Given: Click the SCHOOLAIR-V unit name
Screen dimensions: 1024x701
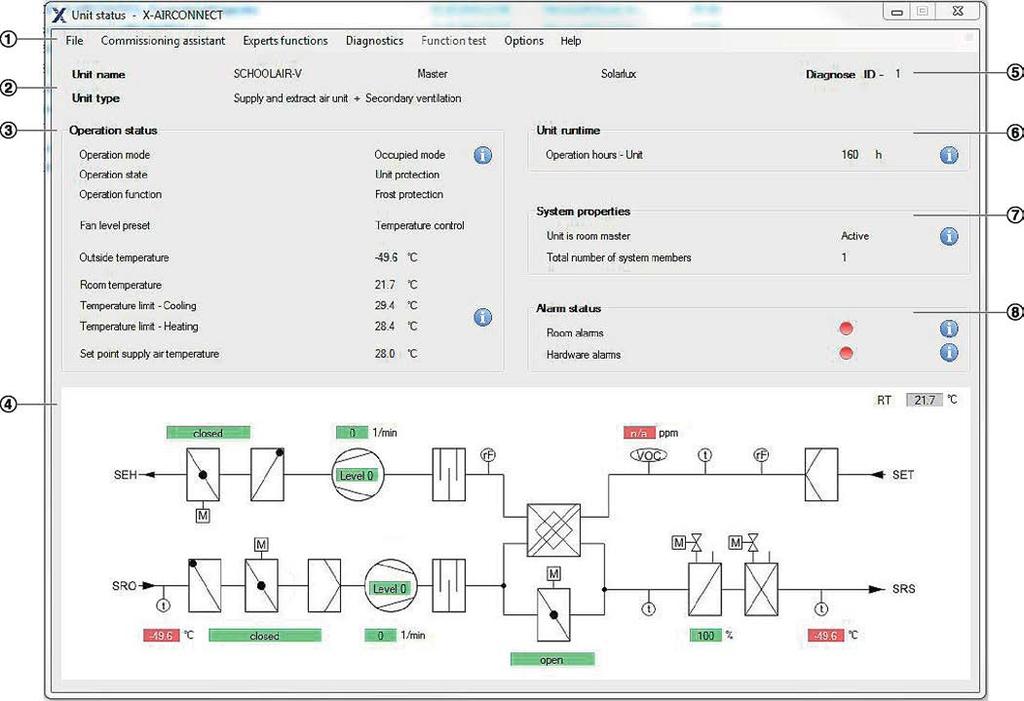Looking at the screenshot, I should click(x=268, y=74).
